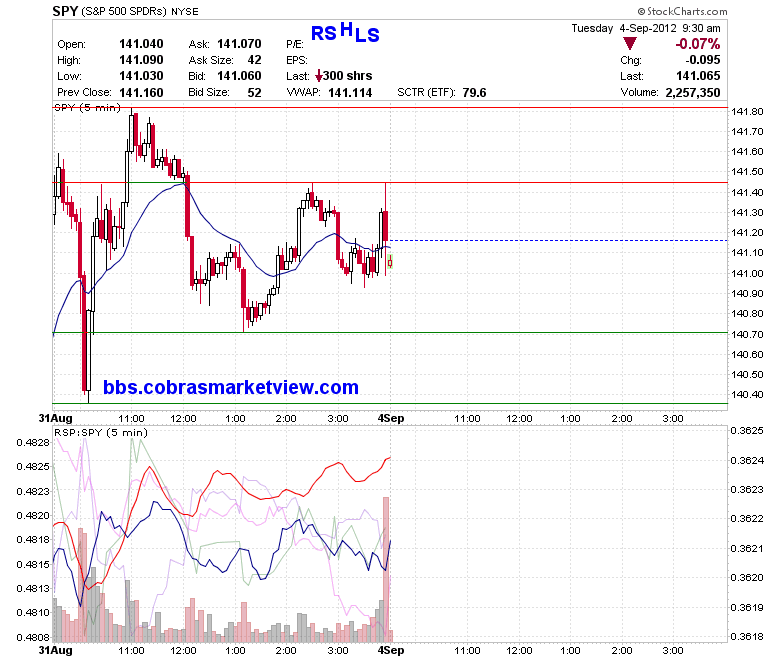Click the SCTR (ETF) value 79.6
780x659 pixels.
(x=474, y=93)
